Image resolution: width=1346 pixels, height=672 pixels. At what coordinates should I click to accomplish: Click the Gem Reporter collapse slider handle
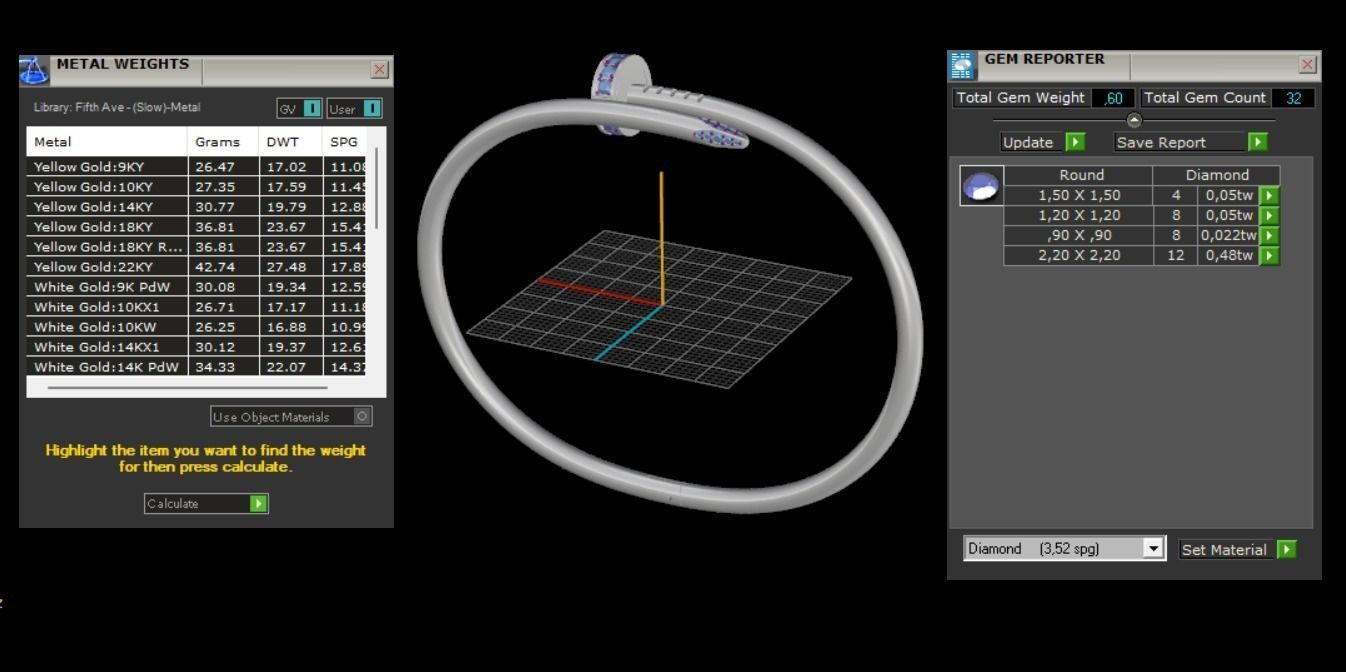(x=1134, y=120)
